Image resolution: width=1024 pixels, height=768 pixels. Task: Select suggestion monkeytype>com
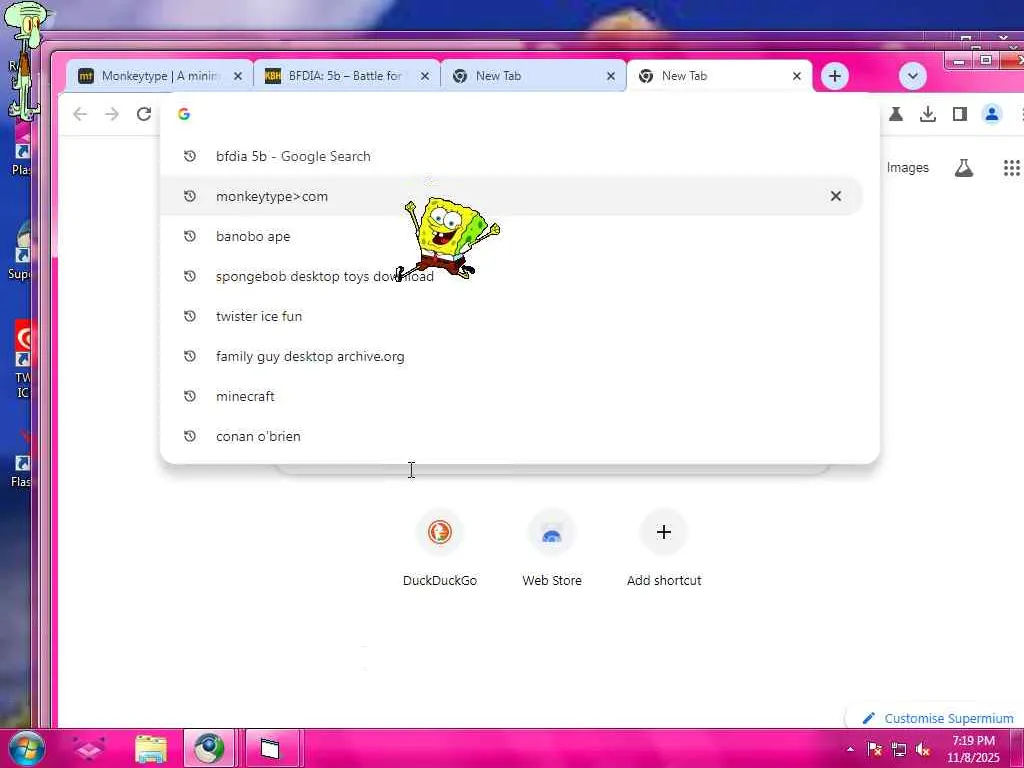(x=511, y=196)
